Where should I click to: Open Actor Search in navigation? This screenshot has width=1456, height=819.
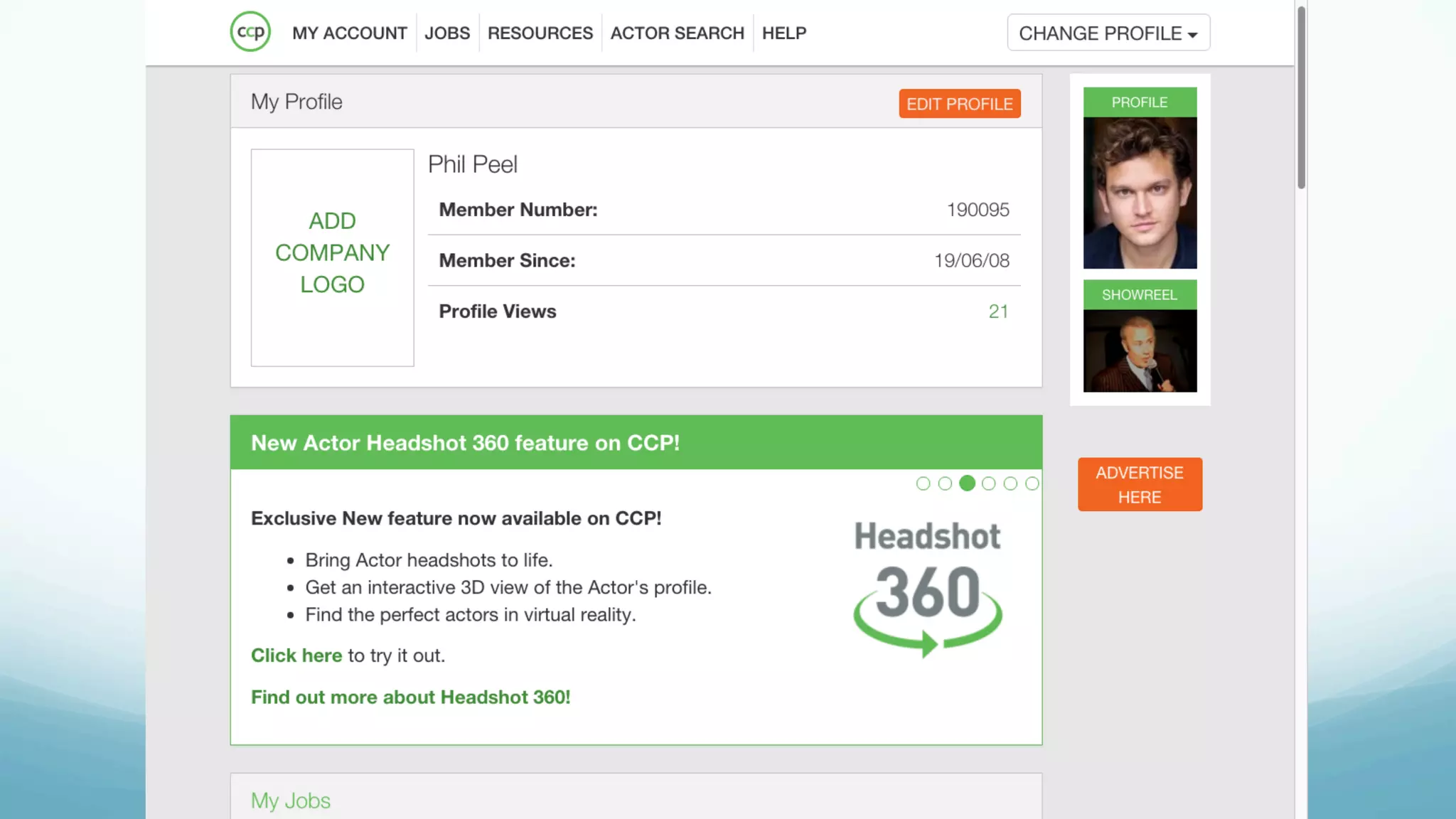[677, 33]
